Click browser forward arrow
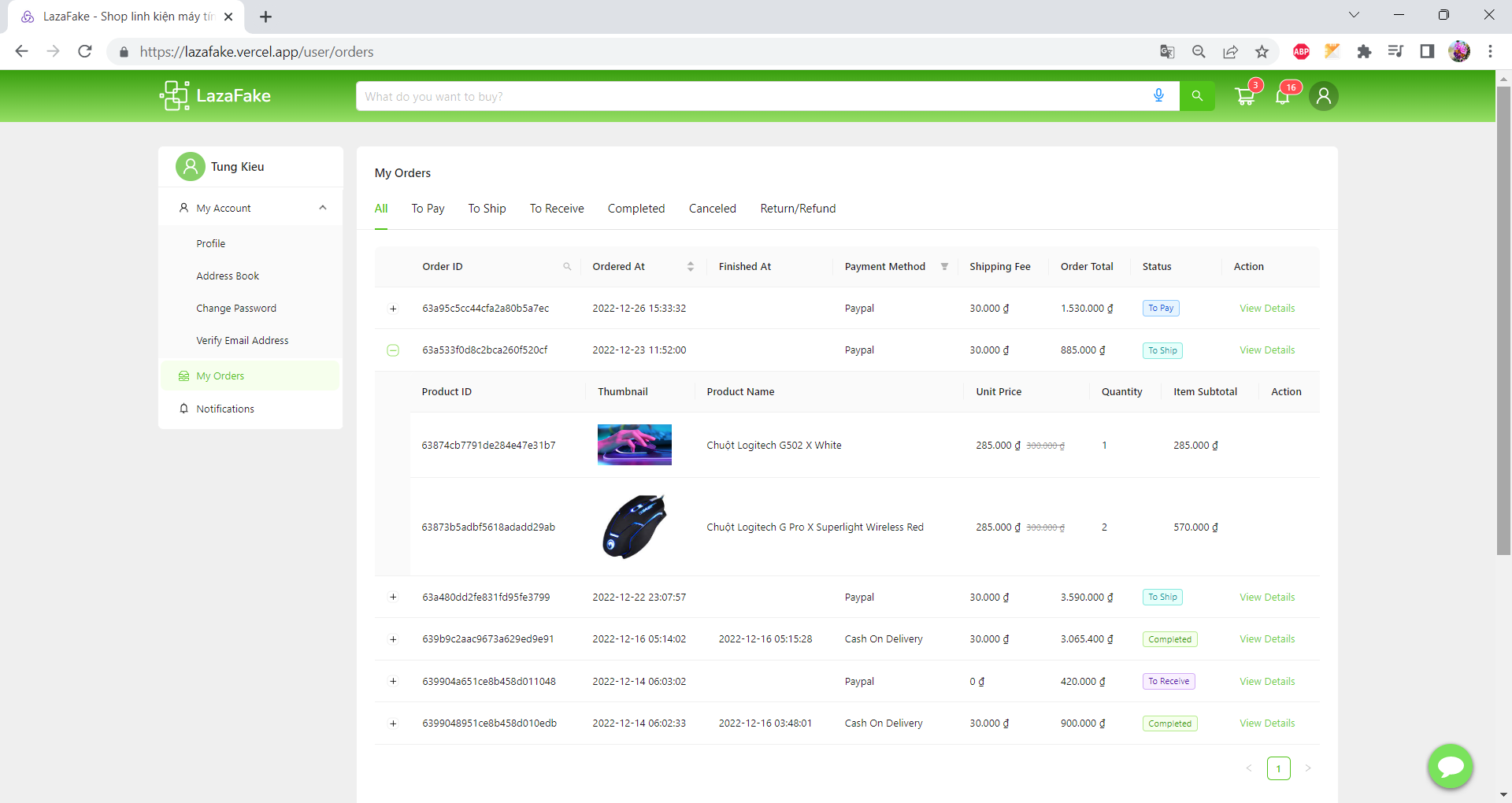Image resolution: width=1512 pixels, height=803 pixels. [53, 51]
